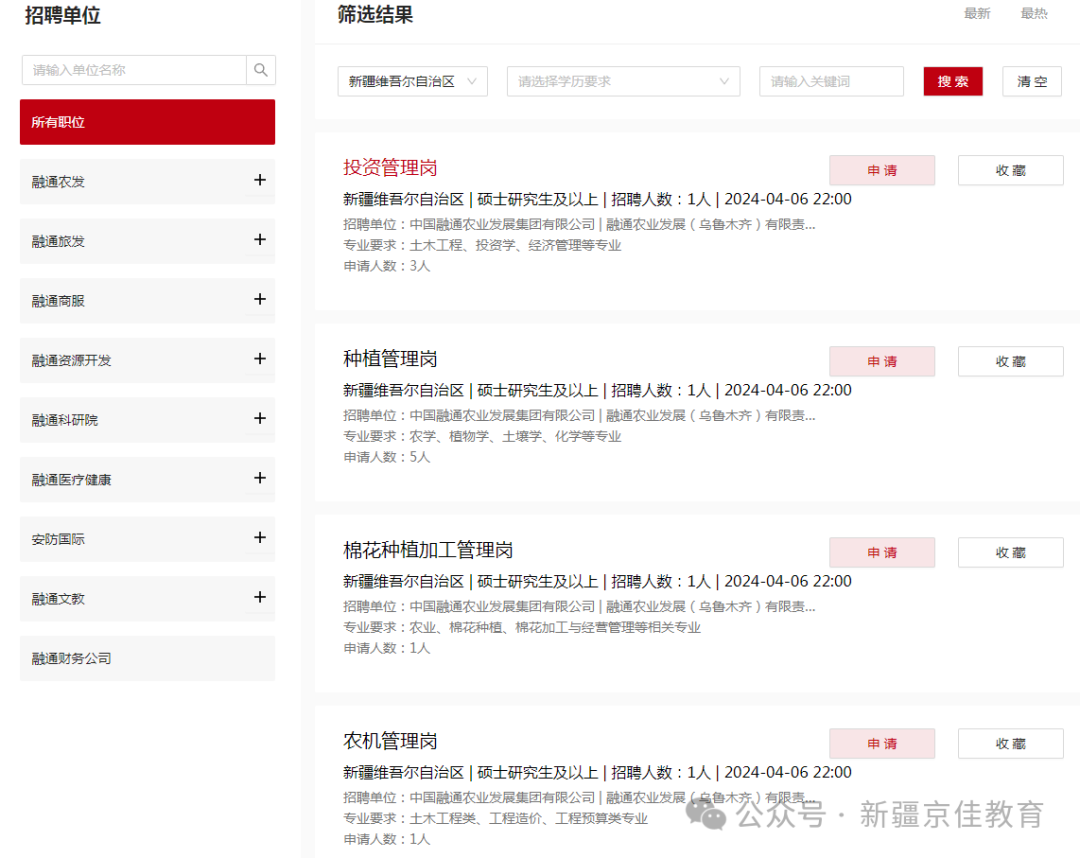The image size is (1080, 858).
Task: Open the 农机管理岗 job title link
Action: [x=390, y=741]
